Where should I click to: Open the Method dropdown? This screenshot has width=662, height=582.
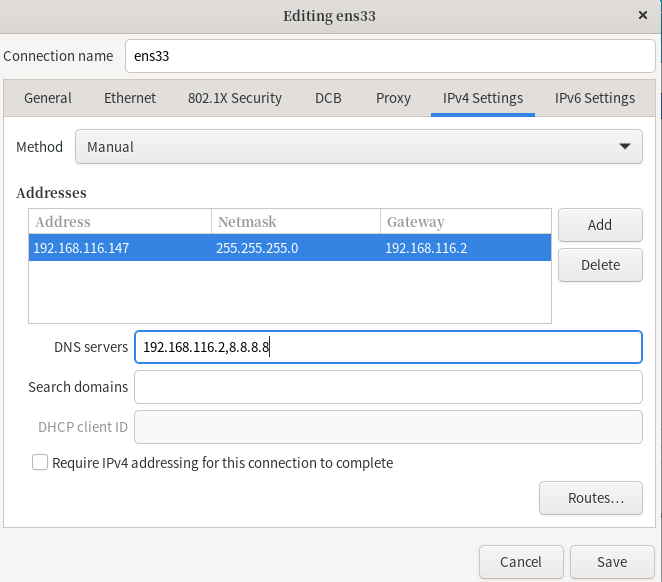pyautogui.click(x=359, y=147)
